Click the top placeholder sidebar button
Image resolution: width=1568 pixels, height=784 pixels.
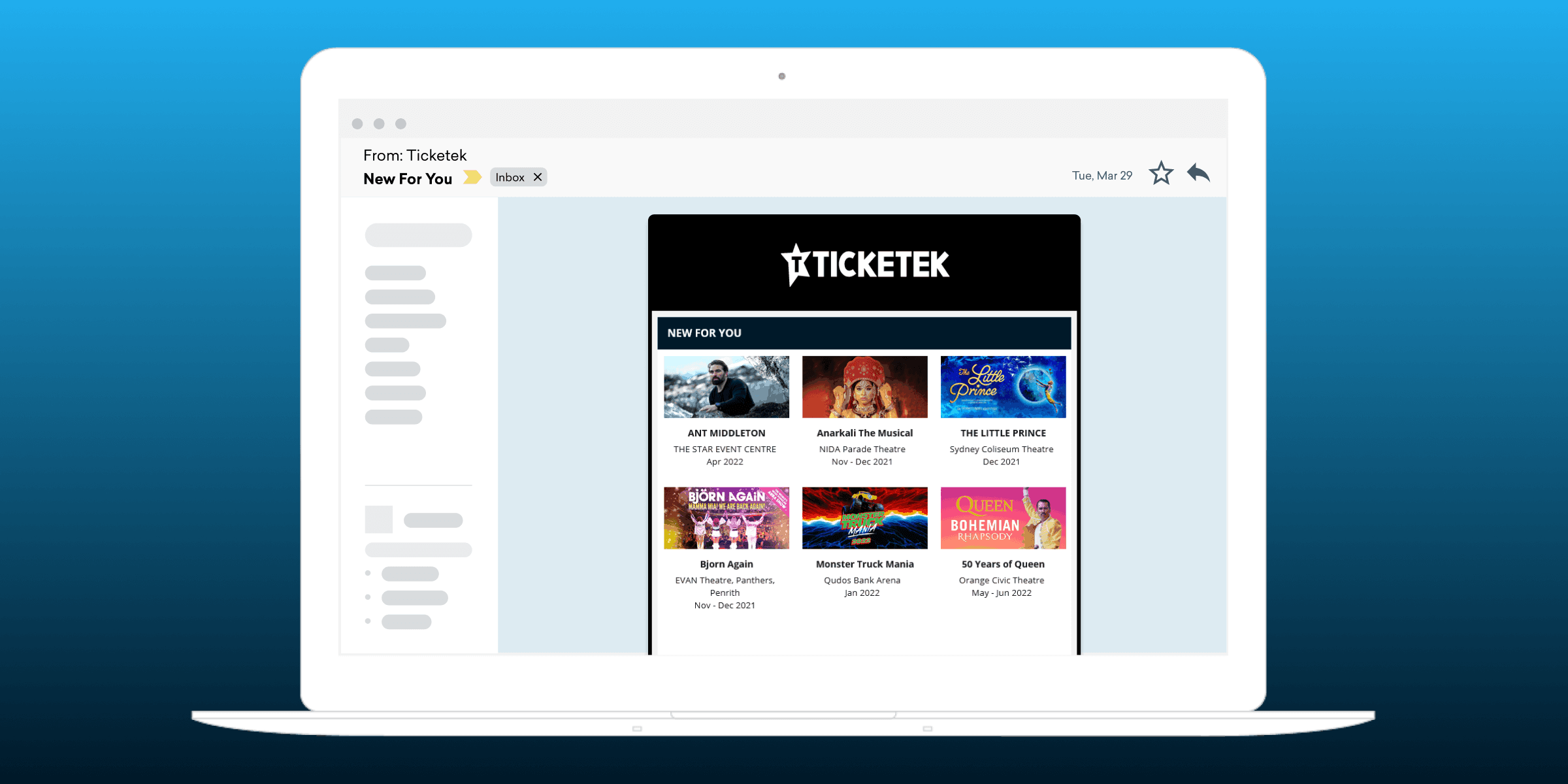(x=418, y=235)
